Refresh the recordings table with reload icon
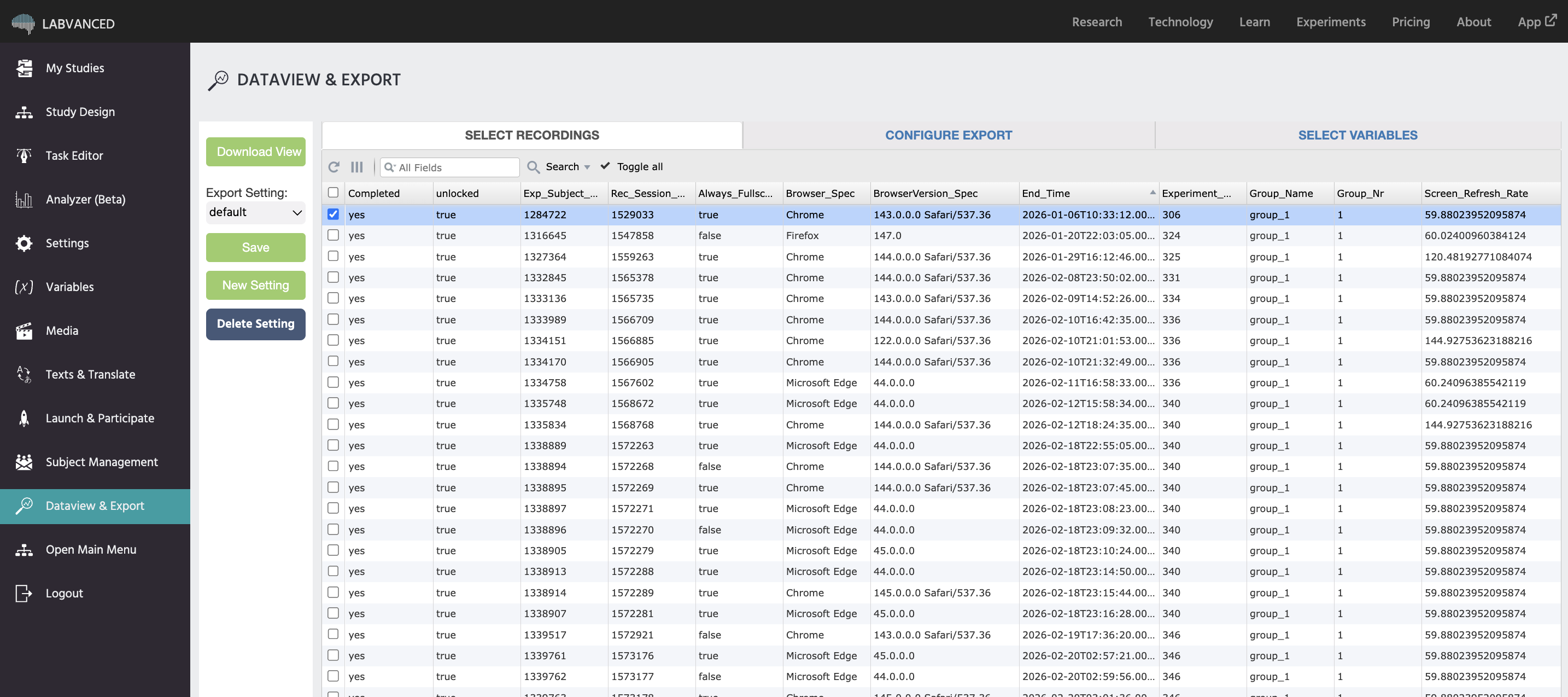 [x=334, y=167]
